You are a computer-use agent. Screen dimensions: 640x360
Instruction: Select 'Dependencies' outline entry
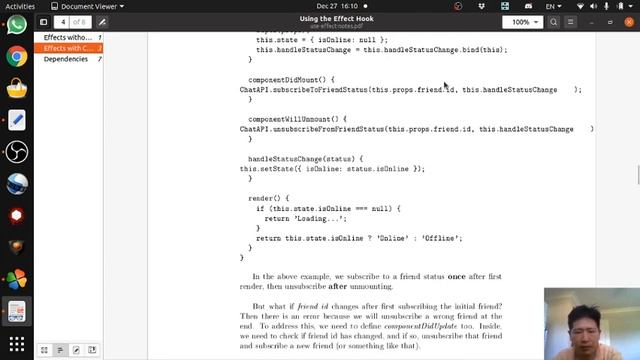click(69, 59)
